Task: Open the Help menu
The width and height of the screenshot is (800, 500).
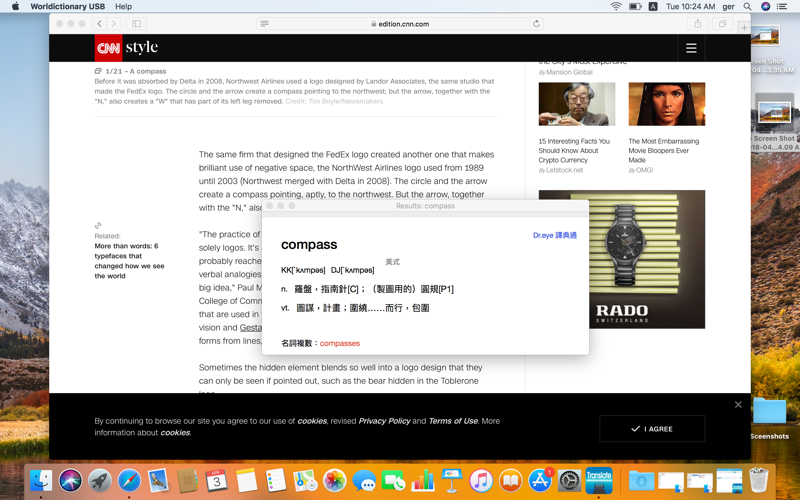Action: pyautogui.click(x=123, y=6)
